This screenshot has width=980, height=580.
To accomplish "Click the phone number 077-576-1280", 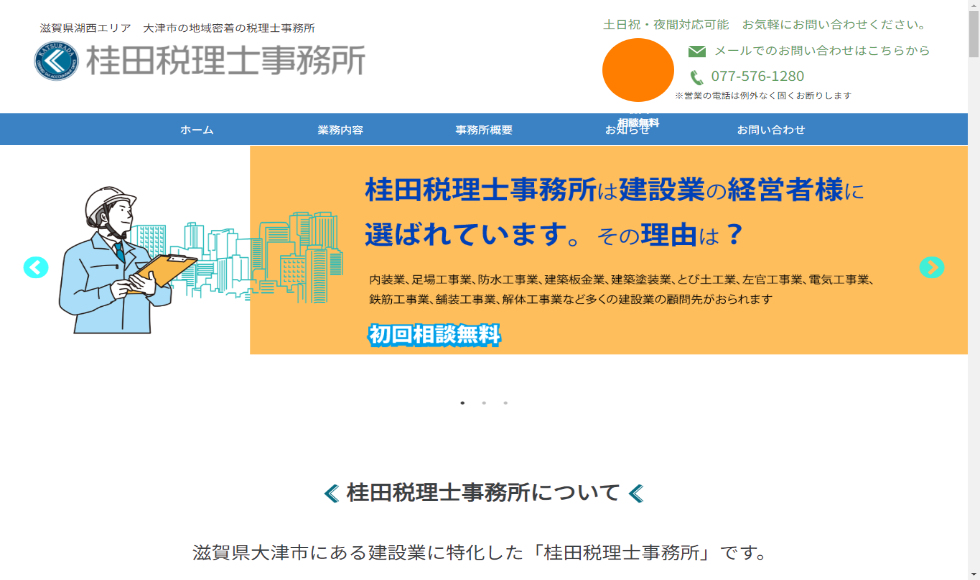I will pos(757,77).
